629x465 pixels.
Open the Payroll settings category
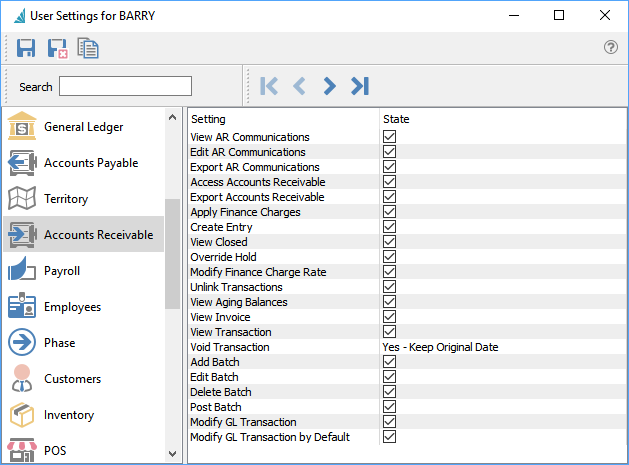click(62, 271)
